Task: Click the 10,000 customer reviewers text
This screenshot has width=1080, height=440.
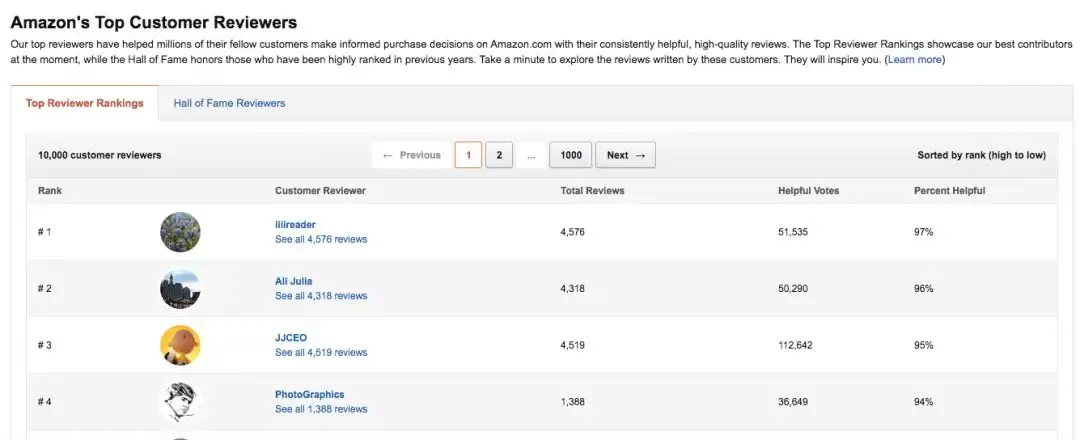Action: coord(100,156)
